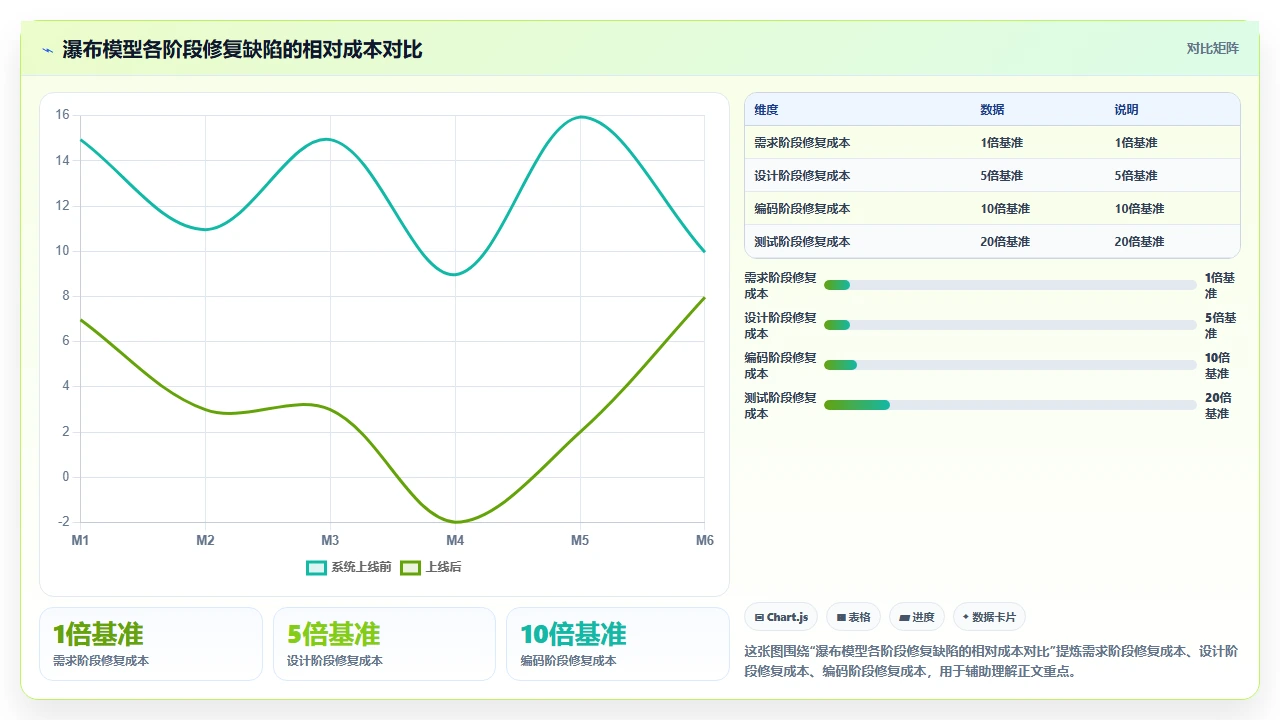Click M6 axis label on chart
The image size is (1280, 720).
coord(705,540)
